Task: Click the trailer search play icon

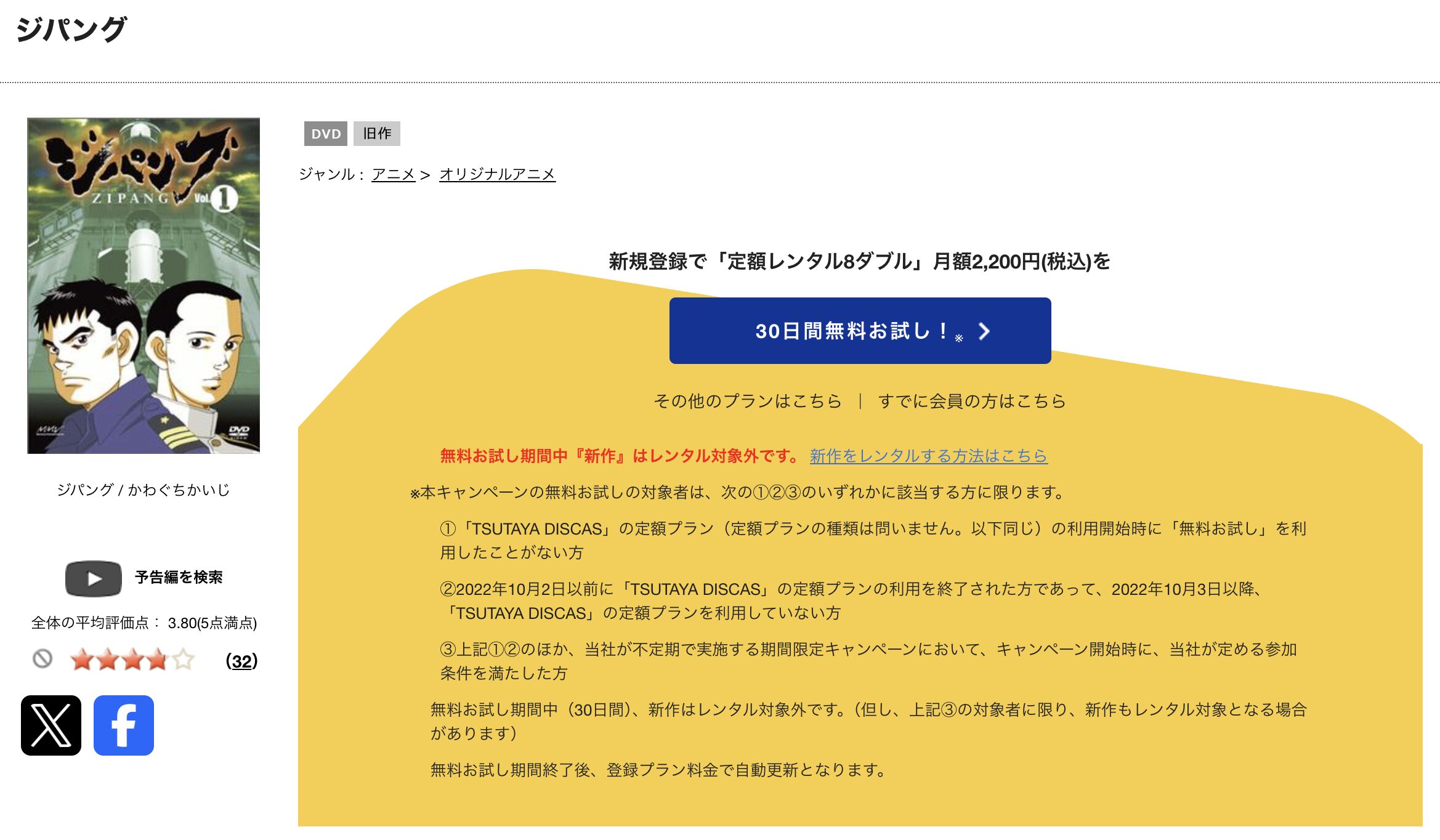Action: click(94, 578)
